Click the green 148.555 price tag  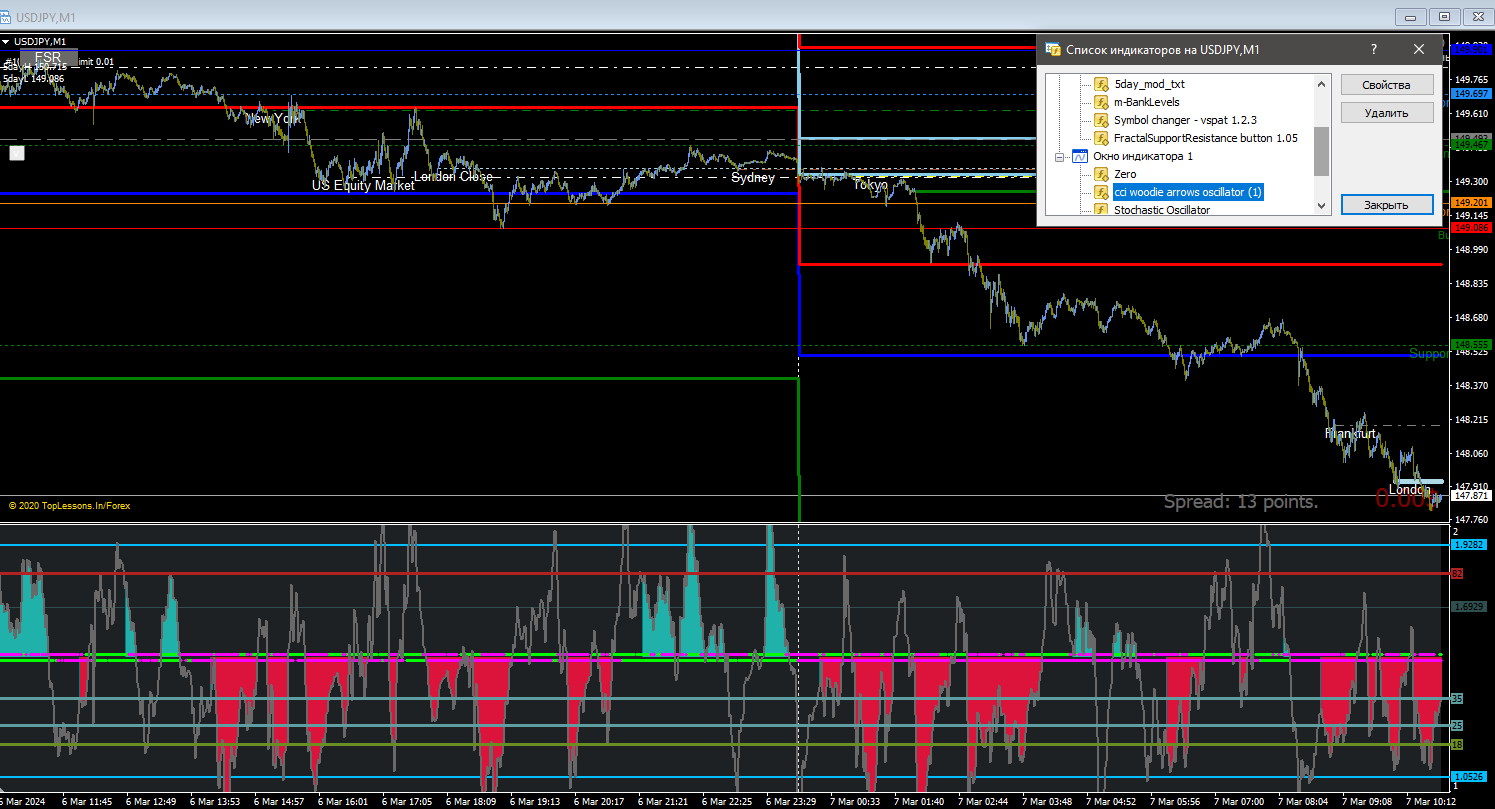click(x=1470, y=344)
